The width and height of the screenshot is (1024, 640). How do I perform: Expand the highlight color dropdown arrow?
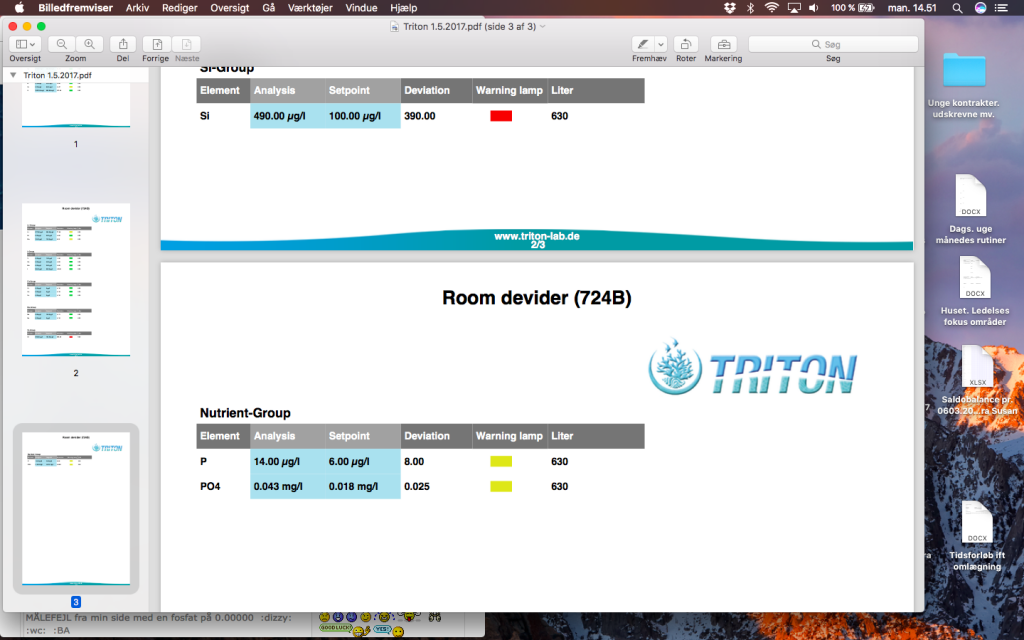click(x=661, y=44)
